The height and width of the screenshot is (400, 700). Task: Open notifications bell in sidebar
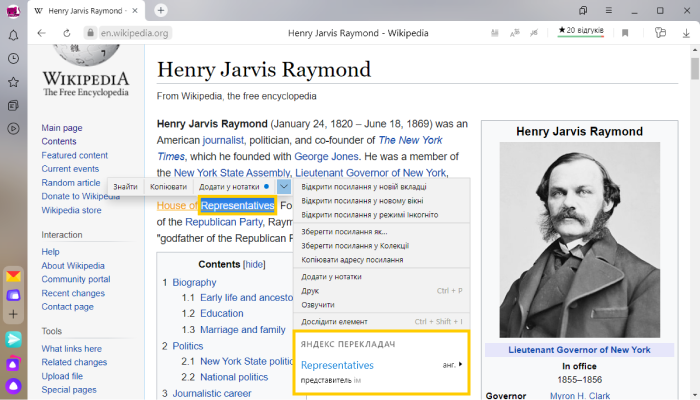(x=13, y=35)
